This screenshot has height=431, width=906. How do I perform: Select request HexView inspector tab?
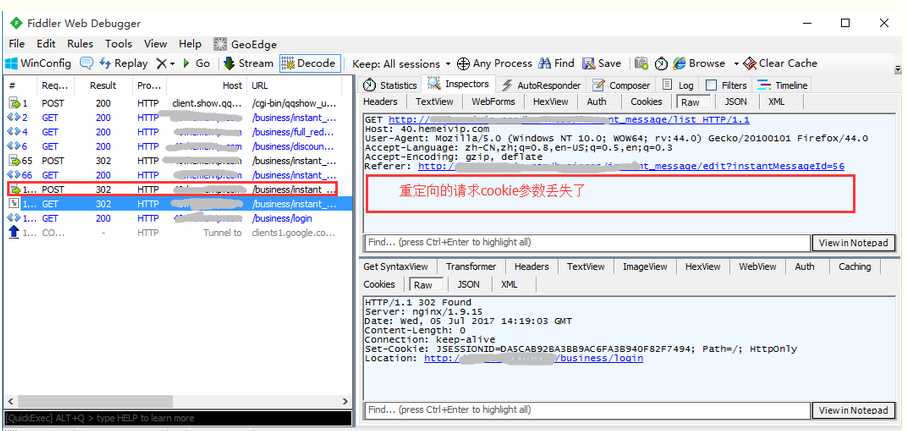point(551,102)
